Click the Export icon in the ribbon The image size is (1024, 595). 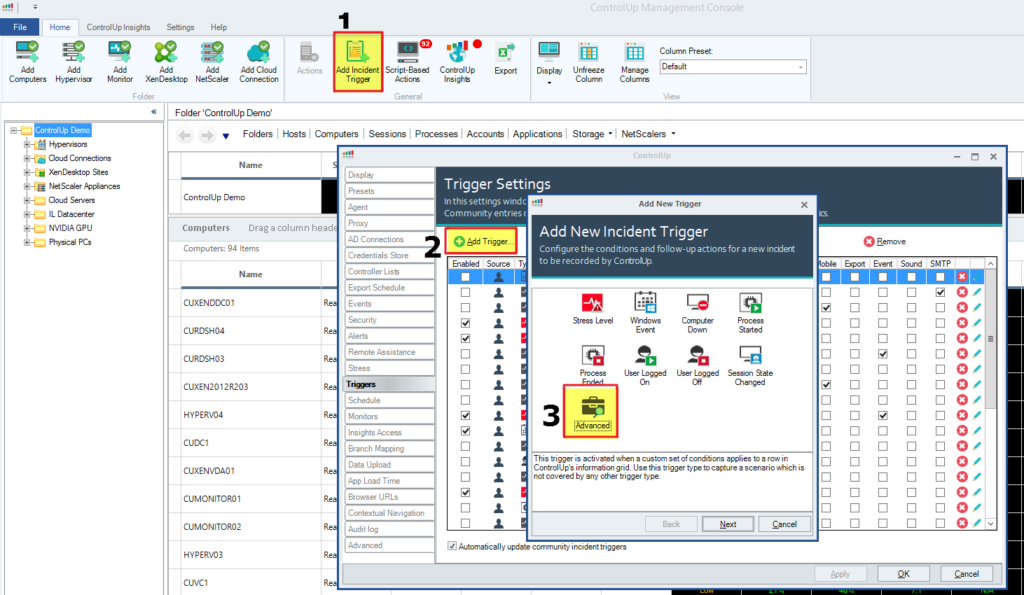point(505,60)
